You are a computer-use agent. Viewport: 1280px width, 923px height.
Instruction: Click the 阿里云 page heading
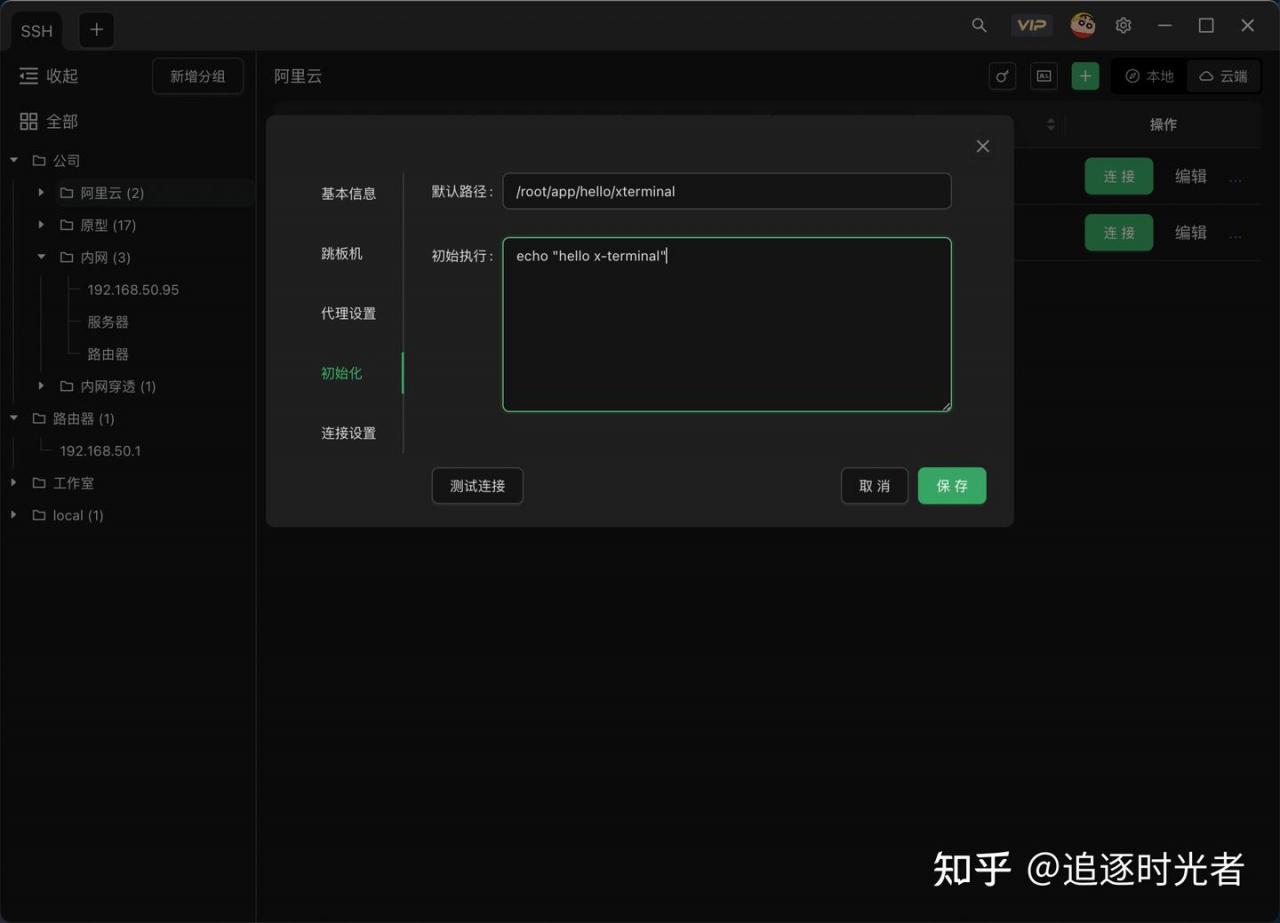[298, 76]
